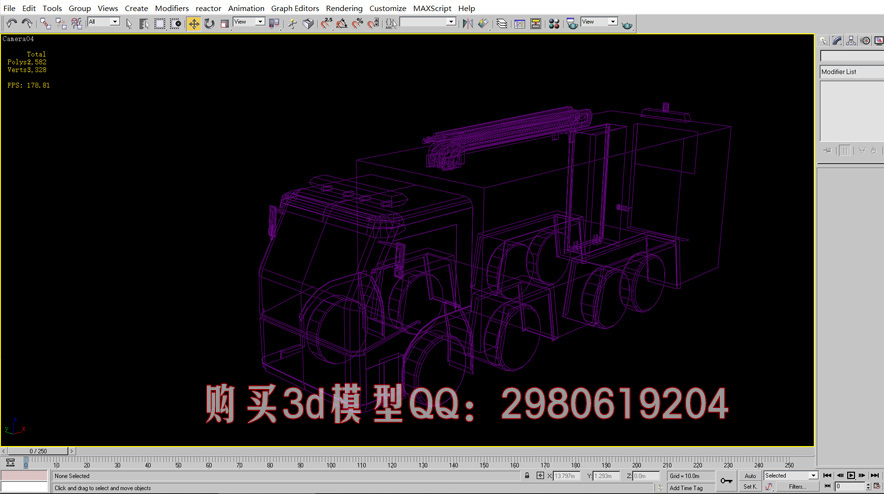Click the Align tool icon
Image resolution: width=884 pixels, height=494 pixels.
tap(483, 23)
